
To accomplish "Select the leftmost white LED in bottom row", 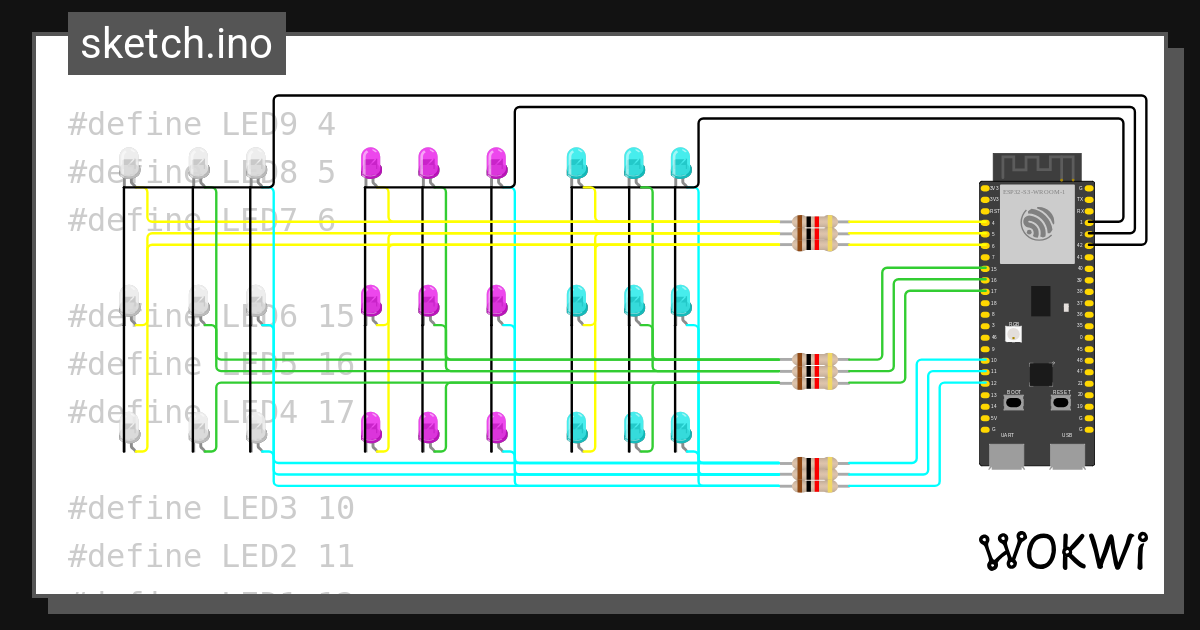I will point(130,428).
